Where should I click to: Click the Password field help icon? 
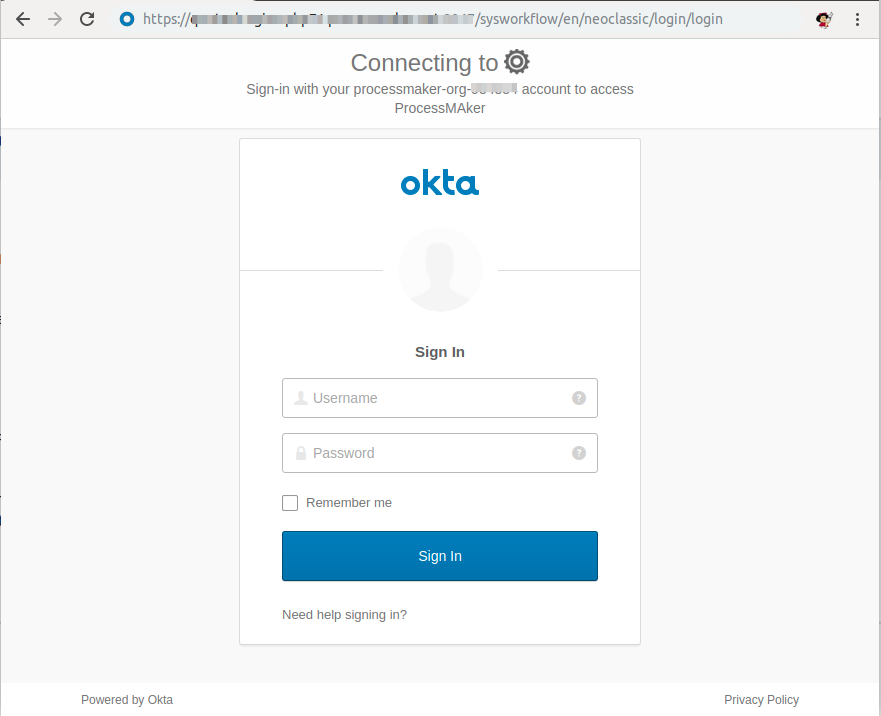pos(579,453)
